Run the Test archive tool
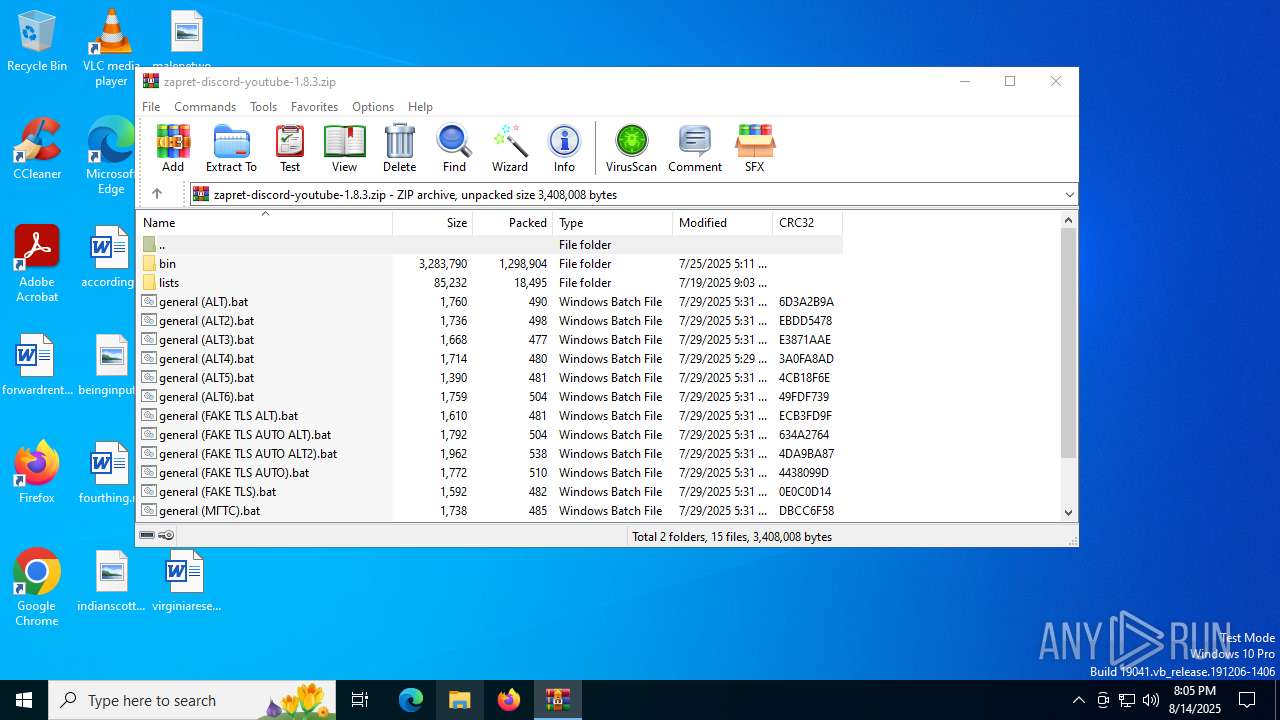This screenshot has width=1280, height=720. coord(290,148)
